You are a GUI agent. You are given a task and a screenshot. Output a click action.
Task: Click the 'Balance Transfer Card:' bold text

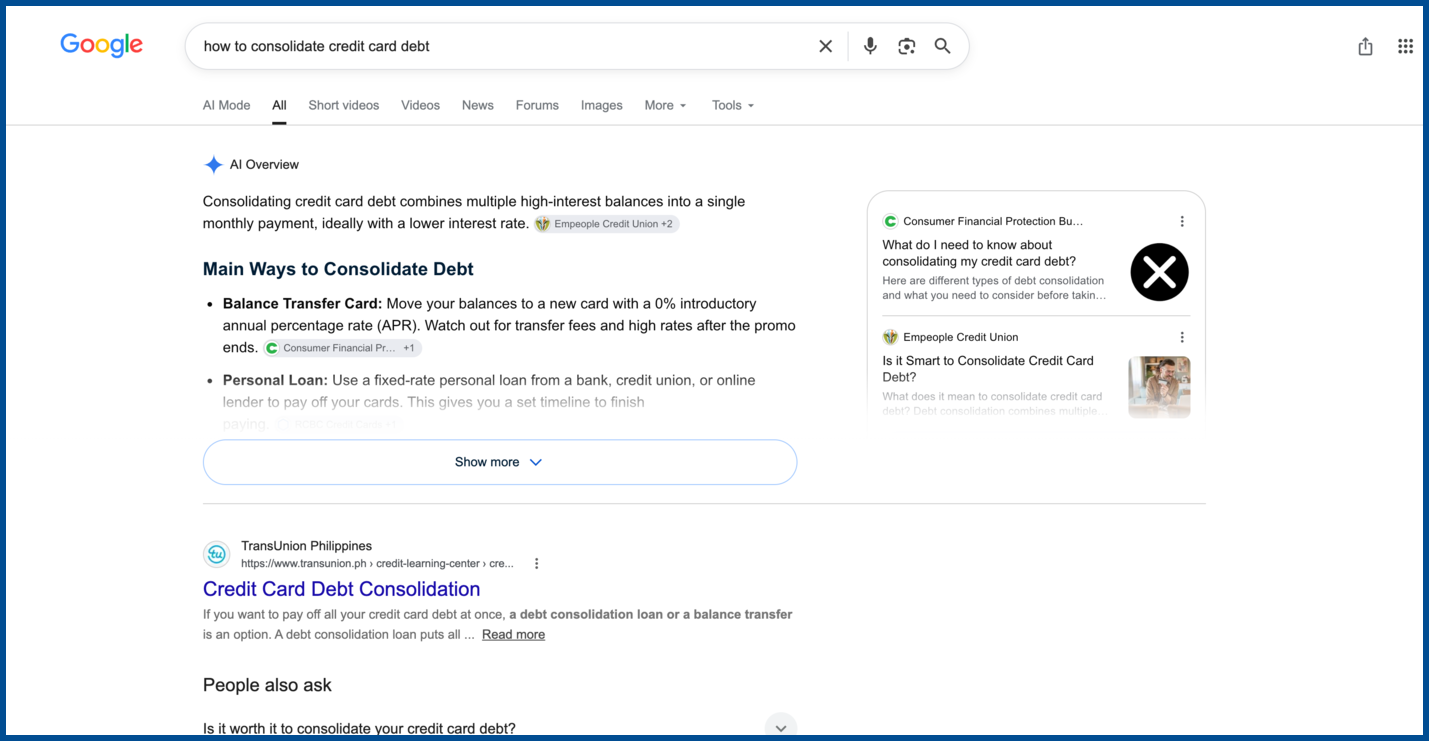(x=302, y=304)
